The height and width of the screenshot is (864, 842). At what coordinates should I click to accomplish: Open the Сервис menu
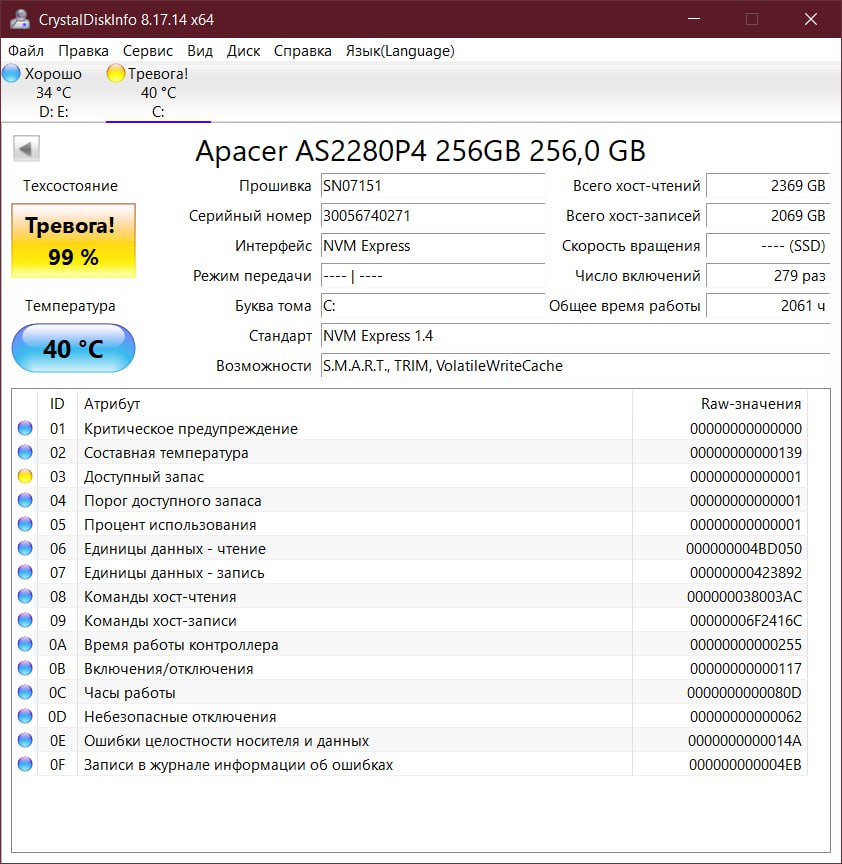[148, 51]
